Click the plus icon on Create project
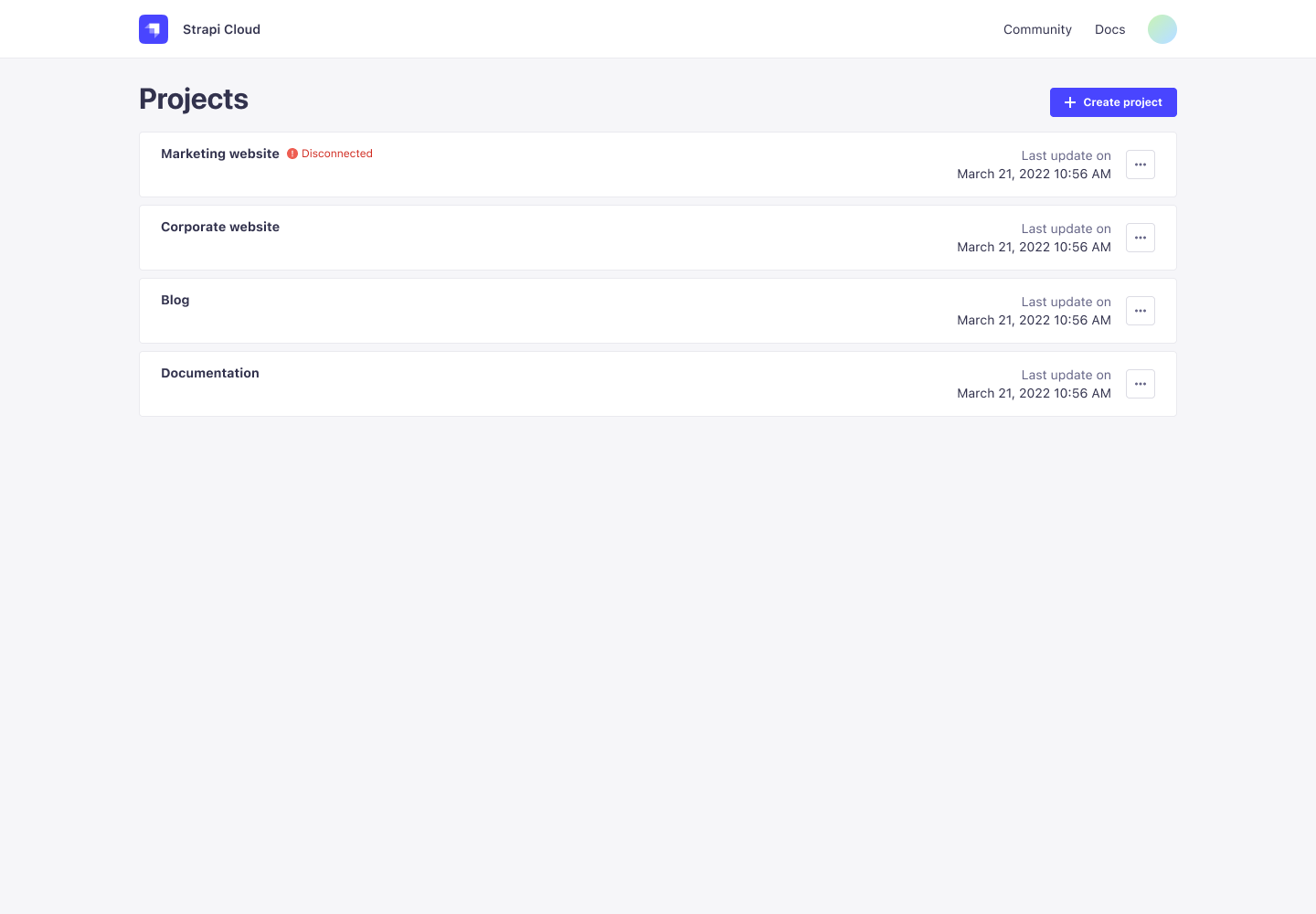Image resolution: width=1316 pixels, height=914 pixels. click(x=1070, y=102)
